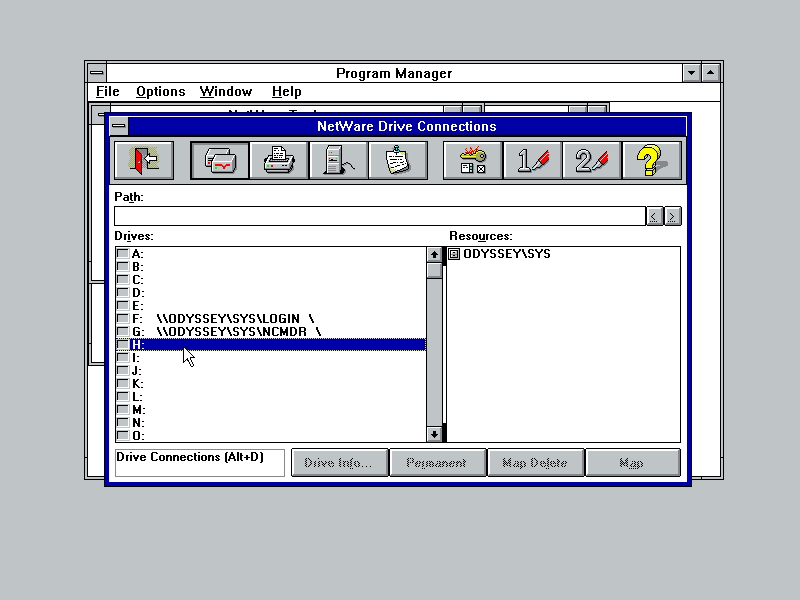
Task: Click the drive icon next to B:
Action: coord(122,266)
